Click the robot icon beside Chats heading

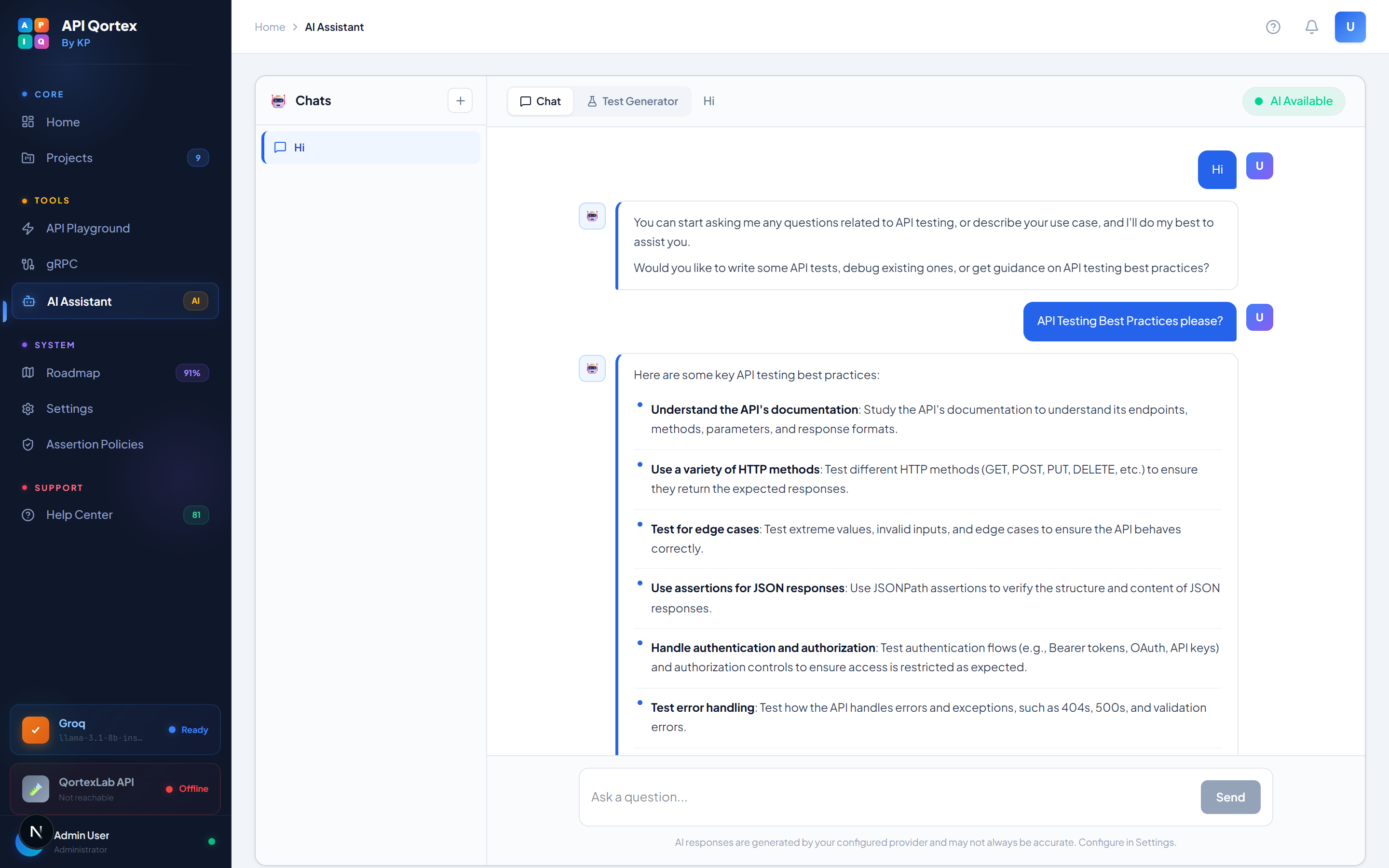tap(278, 101)
